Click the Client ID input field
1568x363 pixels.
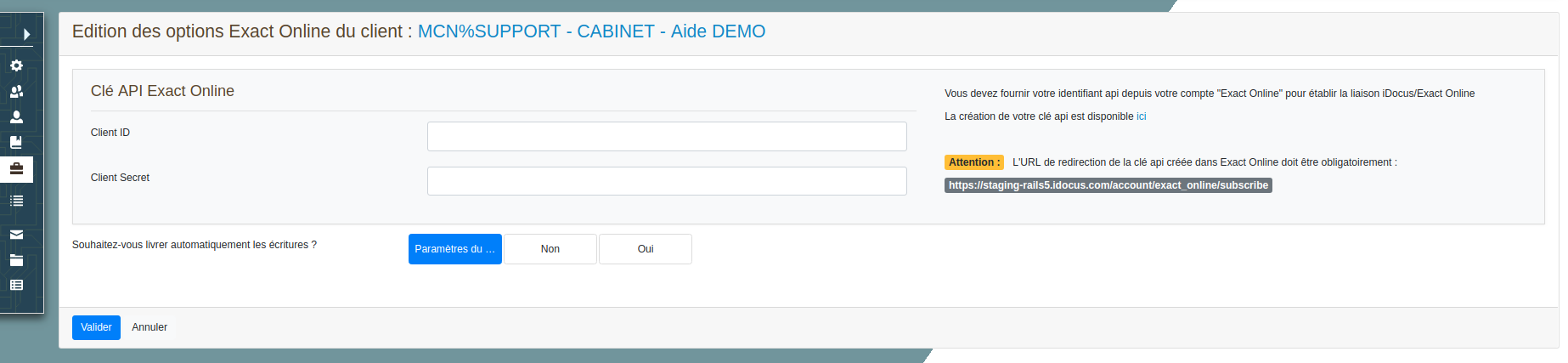pyautogui.click(x=667, y=136)
